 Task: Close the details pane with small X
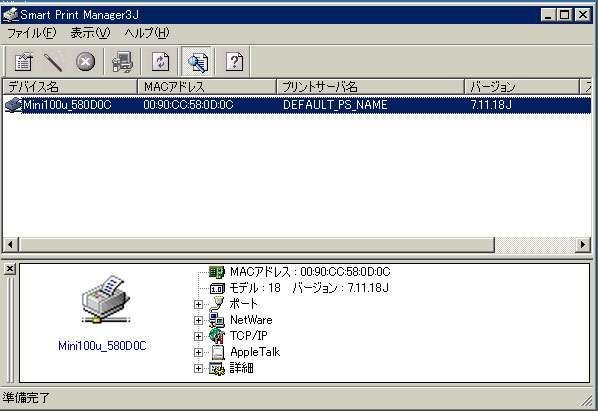[10, 269]
